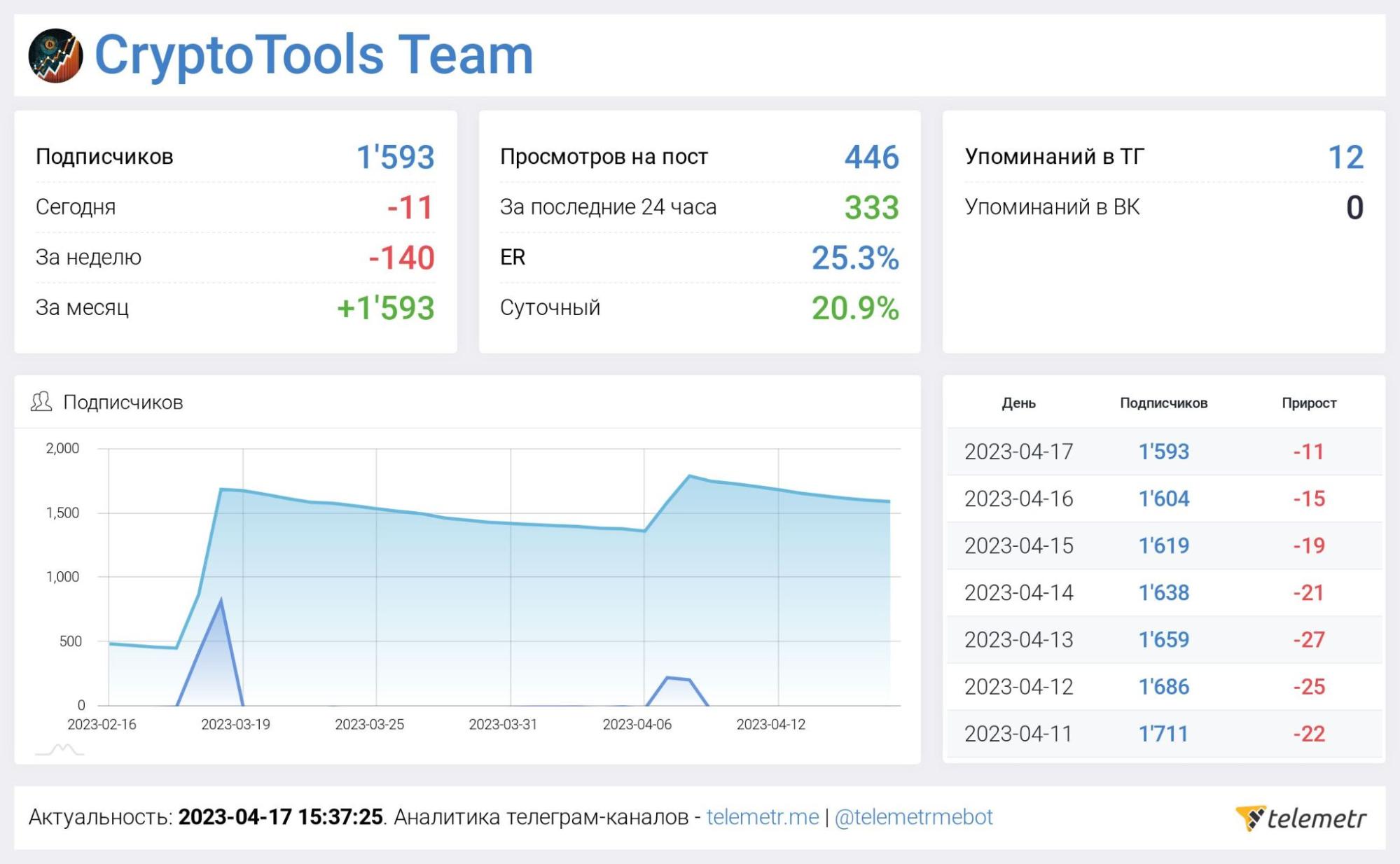Viewport: 1400px width, 864px height.
Task: Click subscribers count 1'659 in table
Action: (x=1164, y=639)
